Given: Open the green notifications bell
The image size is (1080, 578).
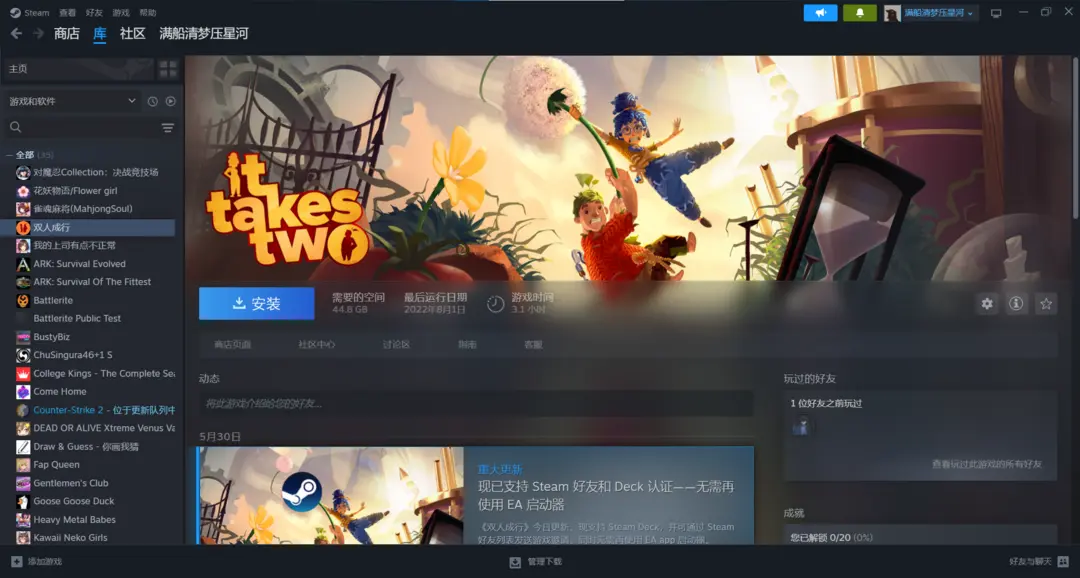Looking at the screenshot, I should click(860, 13).
